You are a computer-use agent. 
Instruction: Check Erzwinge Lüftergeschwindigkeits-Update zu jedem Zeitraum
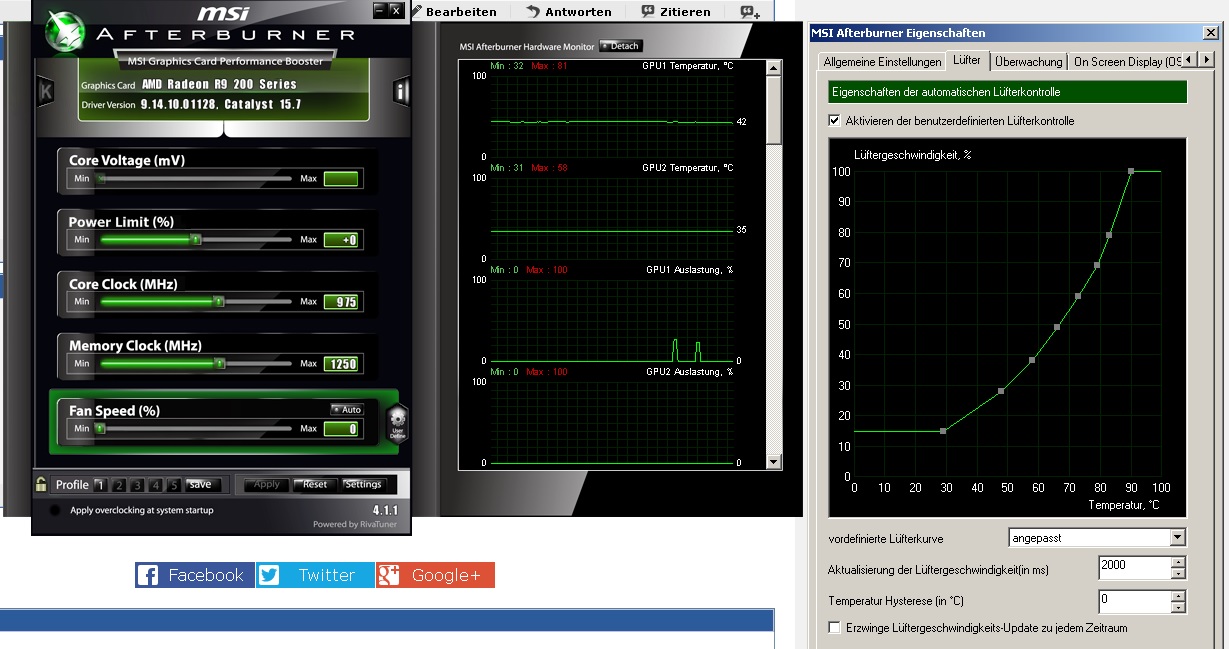(834, 628)
